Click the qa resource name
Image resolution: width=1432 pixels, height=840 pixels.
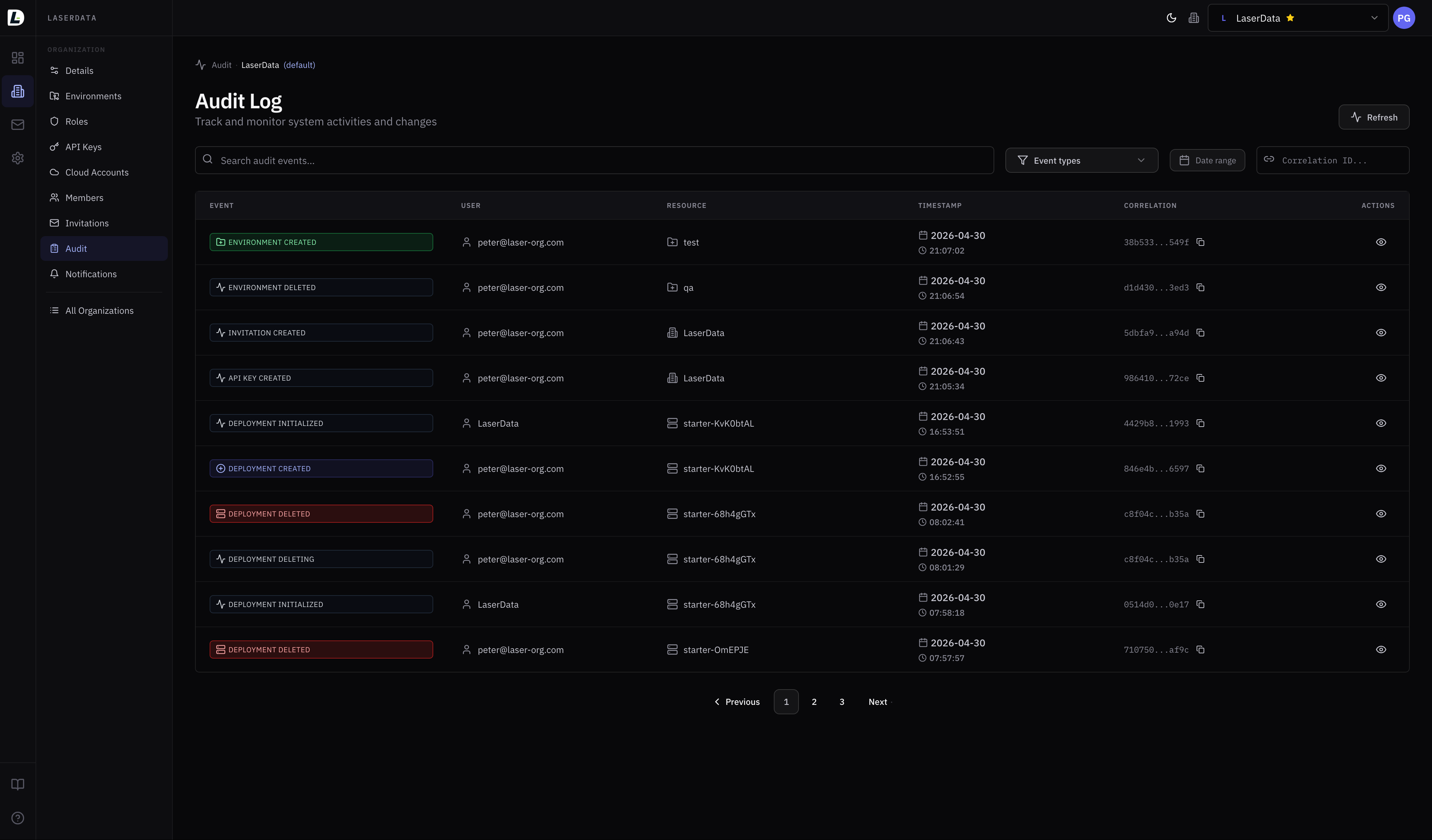[688, 288]
